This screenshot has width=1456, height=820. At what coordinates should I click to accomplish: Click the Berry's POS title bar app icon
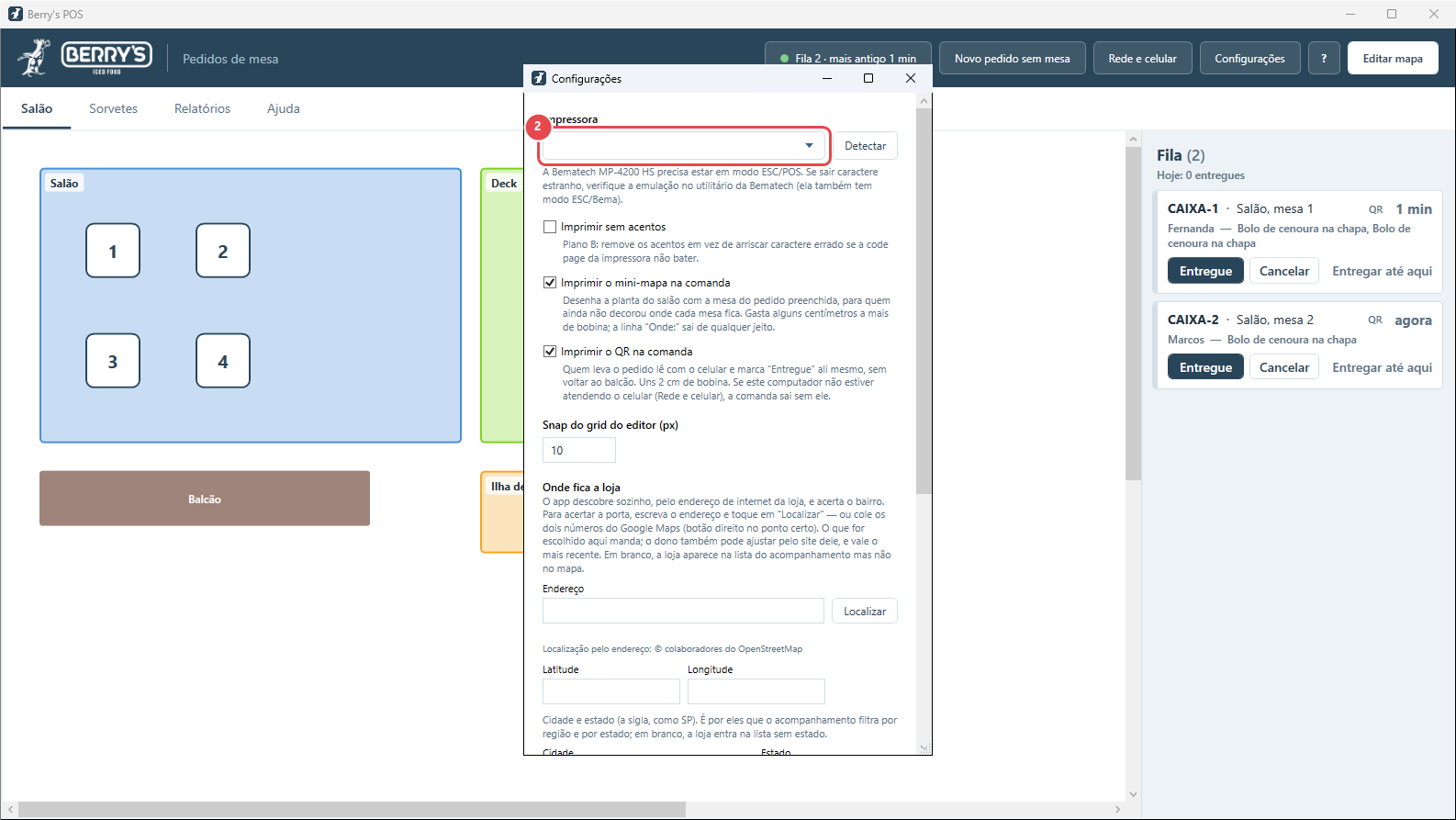click(x=15, y=14)
